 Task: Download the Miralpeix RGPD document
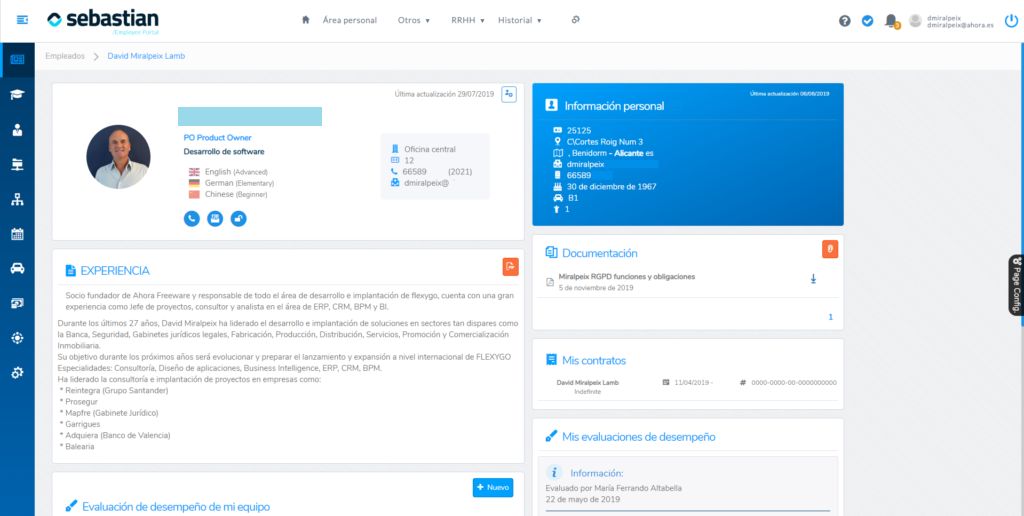coord(814,279)
